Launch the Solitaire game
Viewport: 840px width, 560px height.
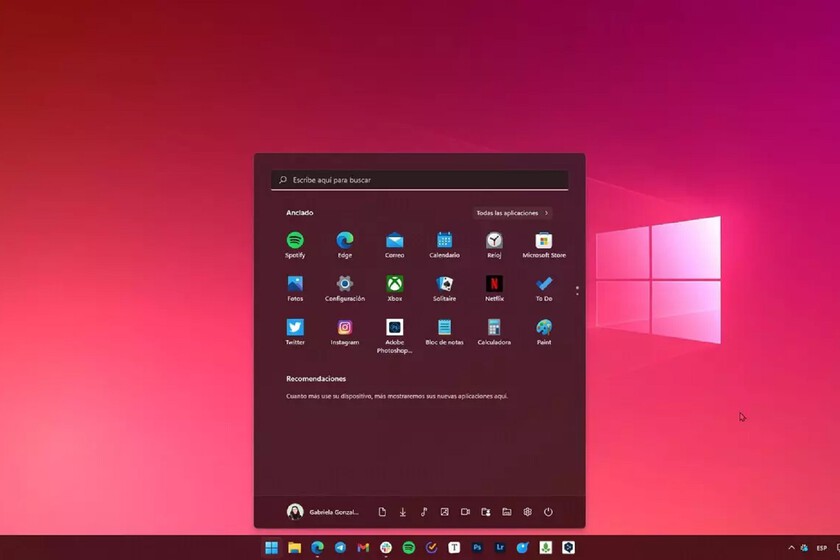pyautogui.click(x=445, y=284)
